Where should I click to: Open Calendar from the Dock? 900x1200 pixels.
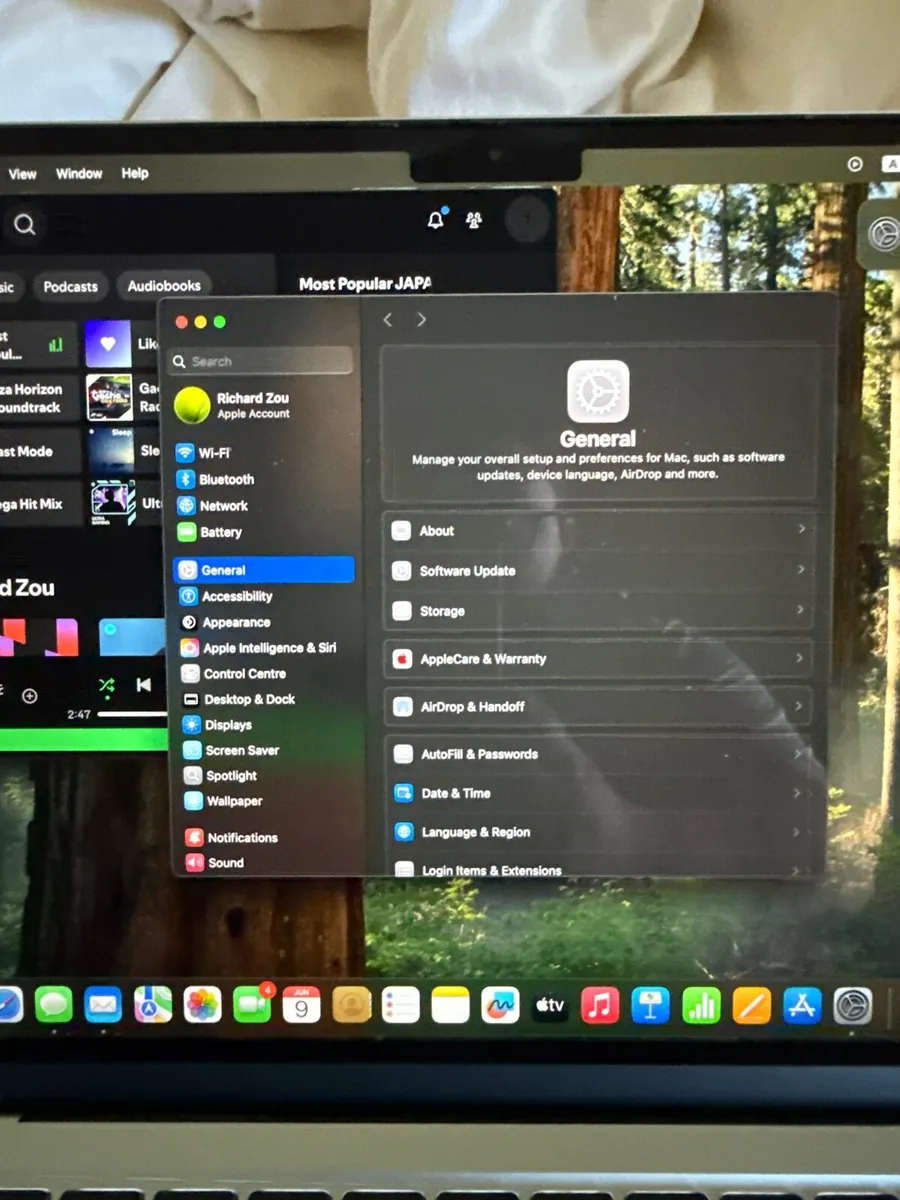(302, 1005)
